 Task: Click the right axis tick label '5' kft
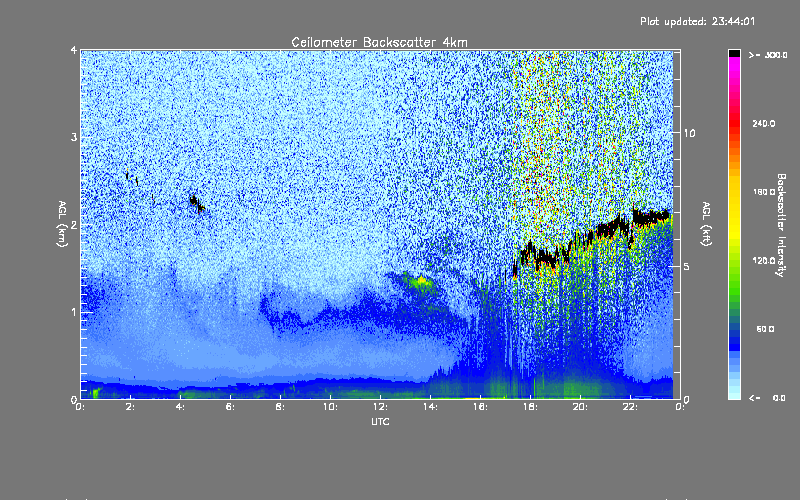[x=686, y=266]
